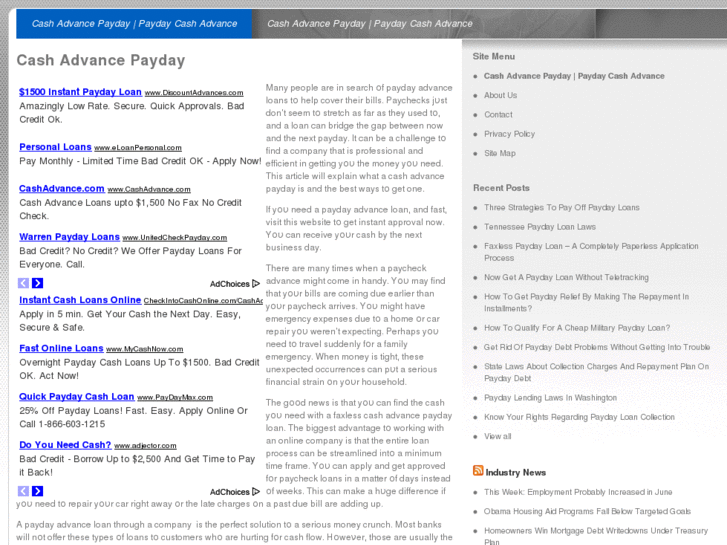Image resolution: width=727 pixels, height=545 pixels.
Task: Open the Do You Need Cash? ad
Action: coord(65,445)
